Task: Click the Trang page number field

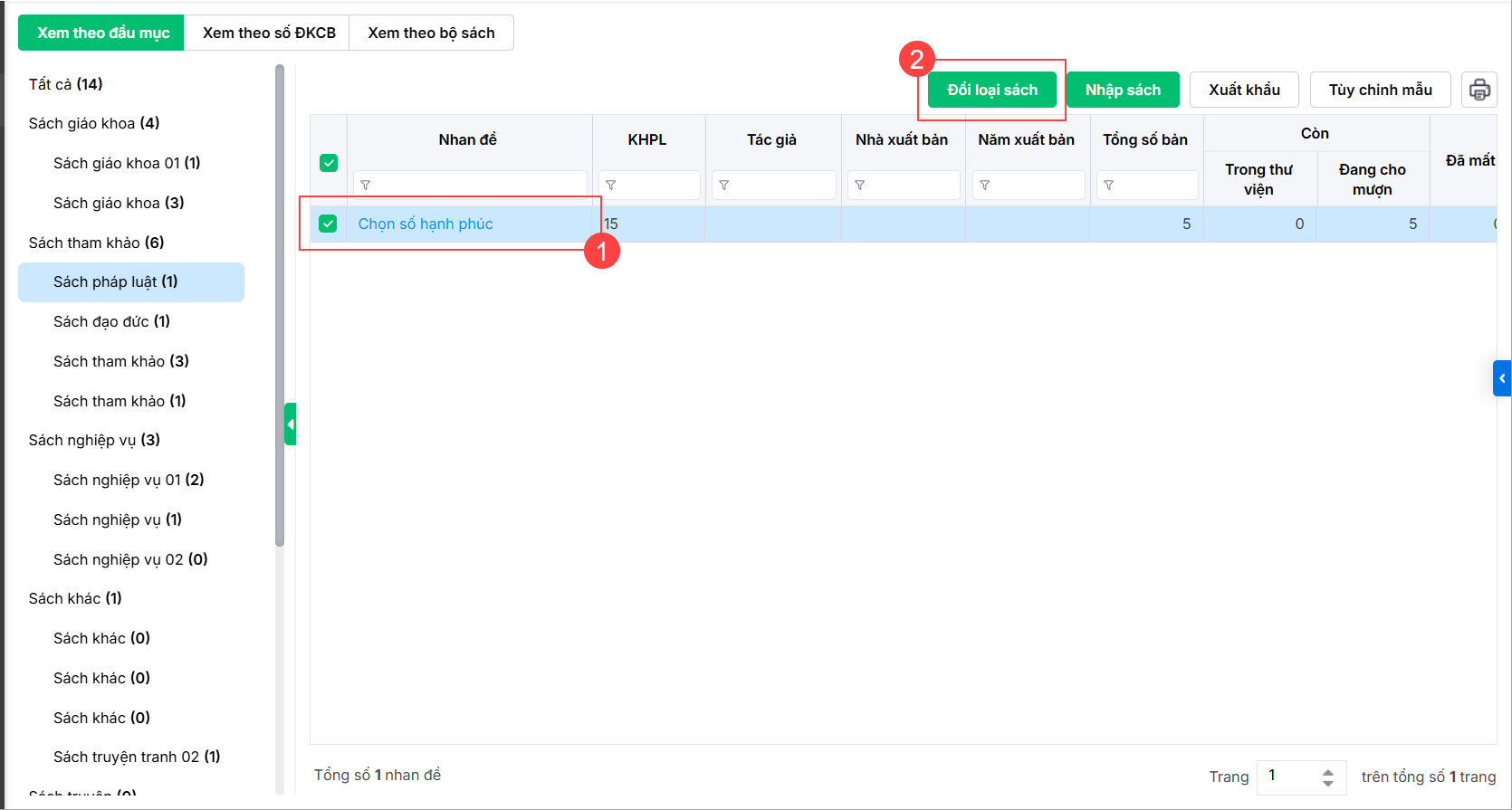Action: pyautogui.click(x=1292, y=777)
